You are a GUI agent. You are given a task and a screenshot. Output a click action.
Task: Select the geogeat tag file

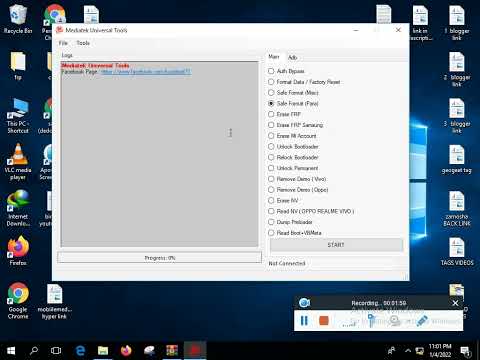[x=457, y=159]
